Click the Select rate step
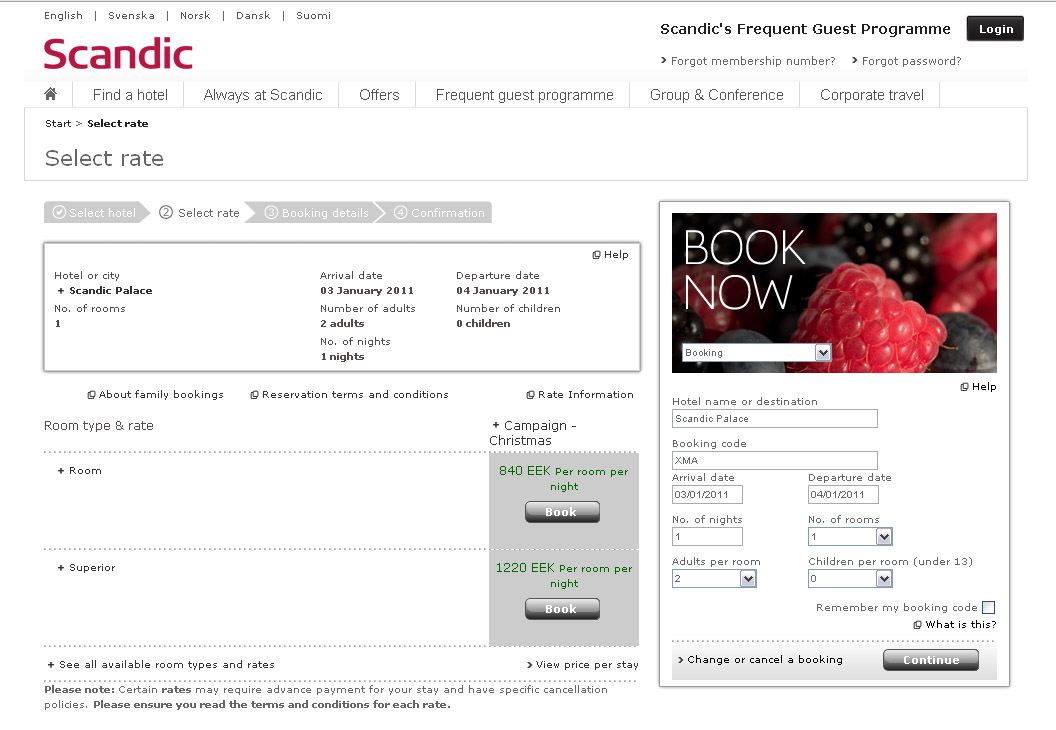The height and width of the screenshot is (730, 1056). [x=199, y=213]
